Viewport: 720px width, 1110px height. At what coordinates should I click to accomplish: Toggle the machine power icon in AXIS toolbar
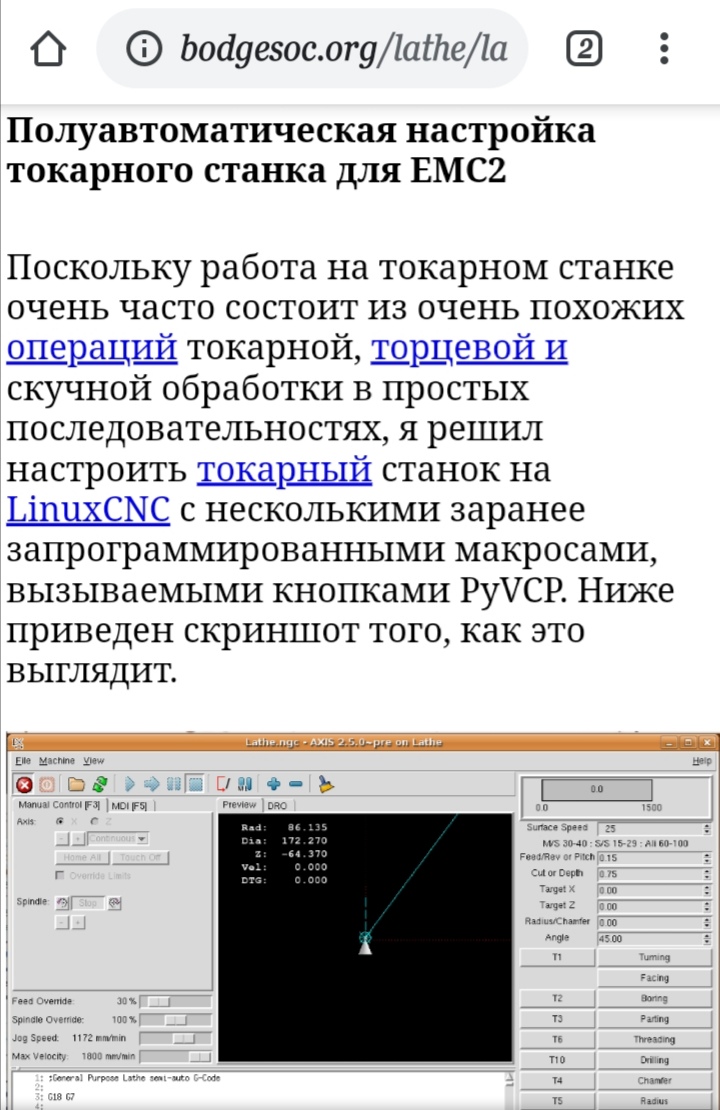pos(47,784)
